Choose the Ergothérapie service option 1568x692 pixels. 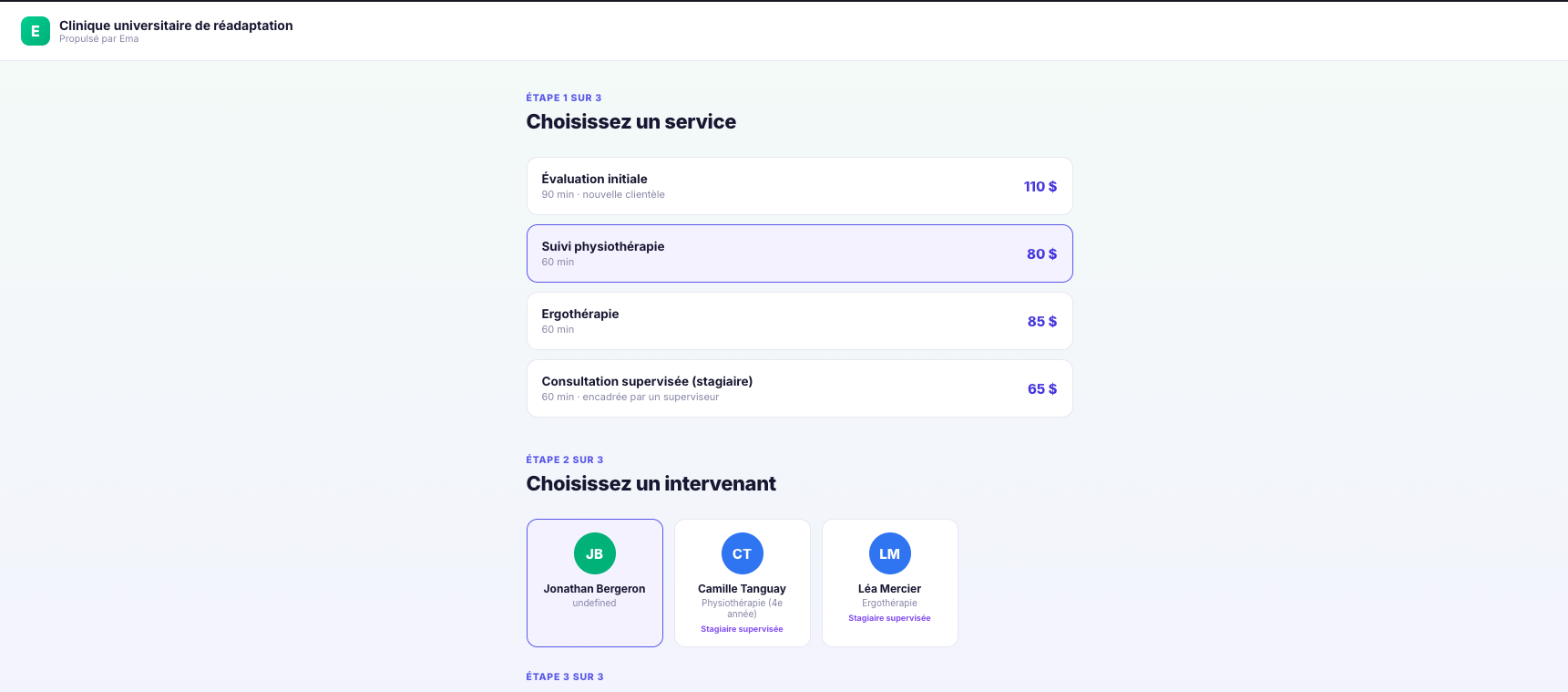[x=800, y=321]
